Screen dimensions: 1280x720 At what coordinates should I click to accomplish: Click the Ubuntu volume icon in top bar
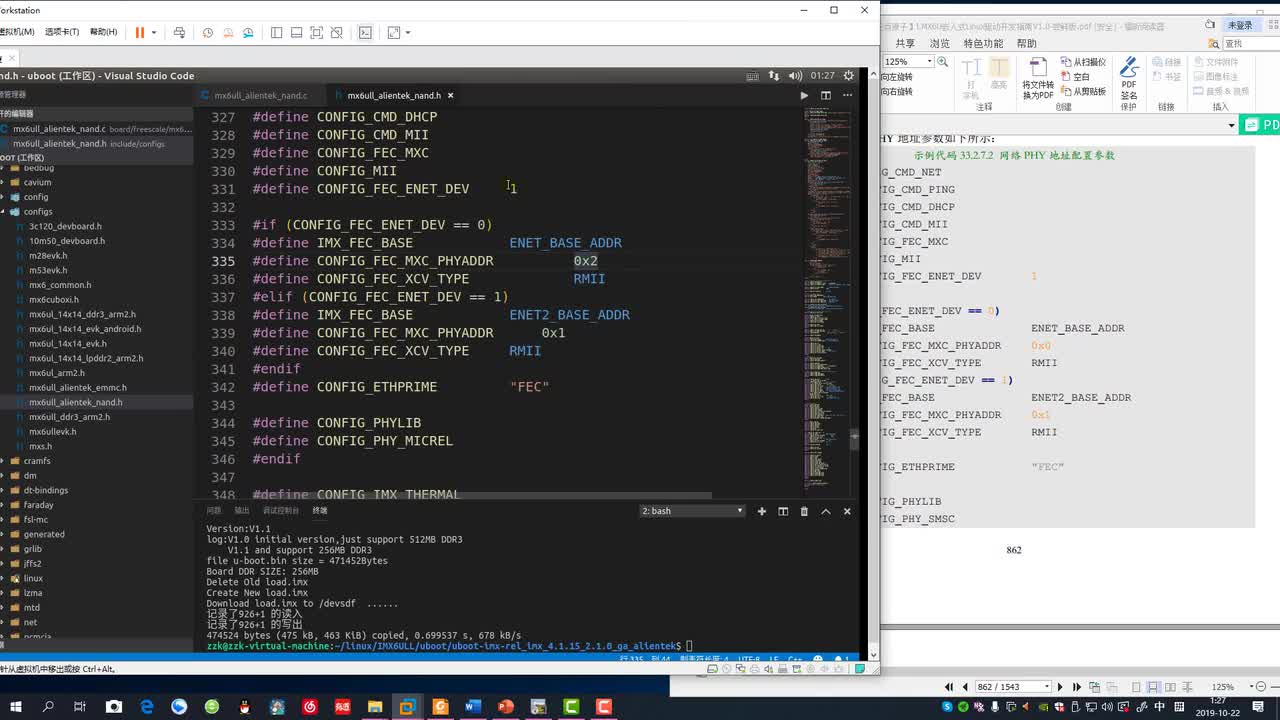[x=795, y=75]
